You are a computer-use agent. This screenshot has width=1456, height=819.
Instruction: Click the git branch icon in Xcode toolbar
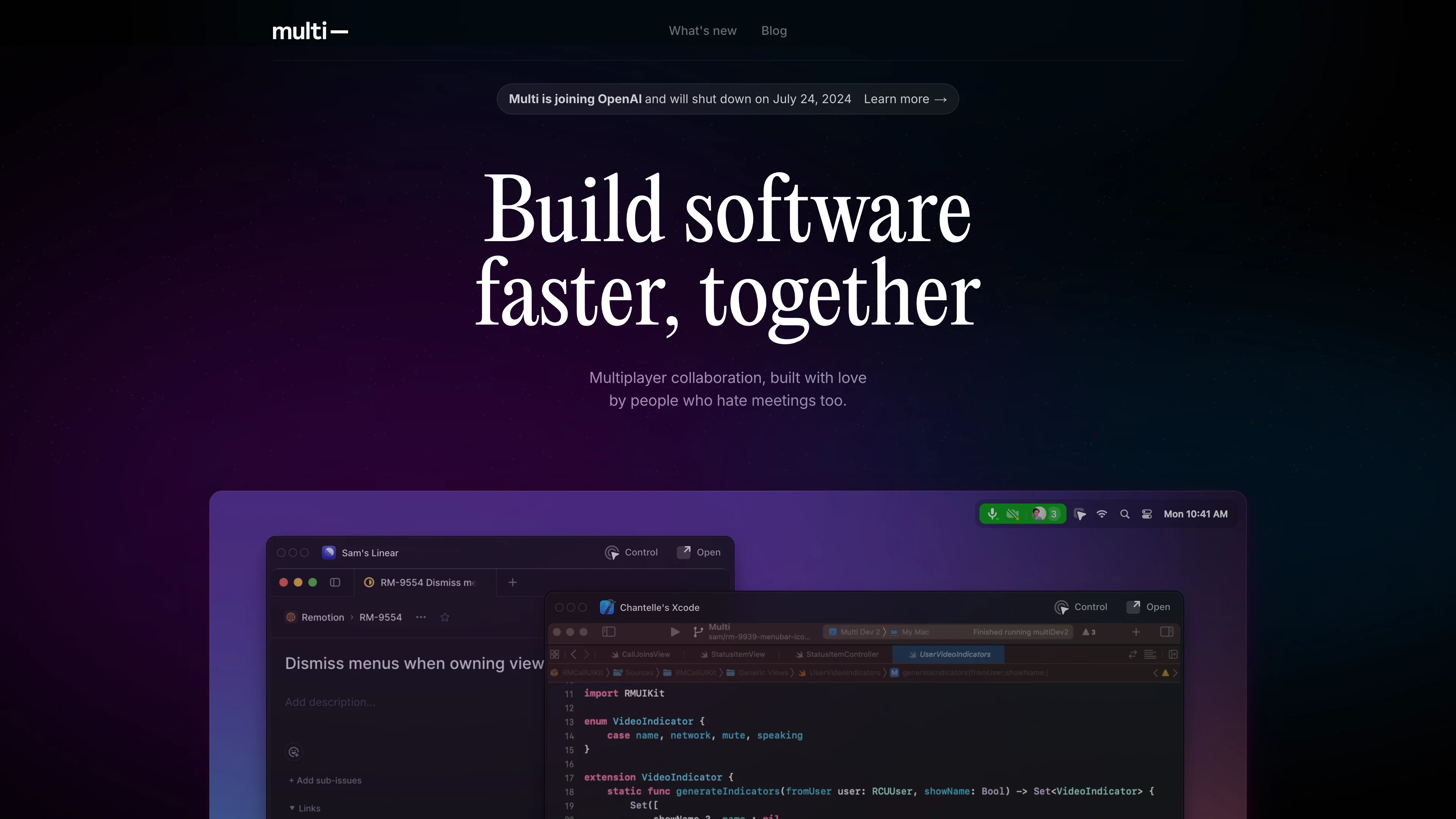[x=698, y=632]
